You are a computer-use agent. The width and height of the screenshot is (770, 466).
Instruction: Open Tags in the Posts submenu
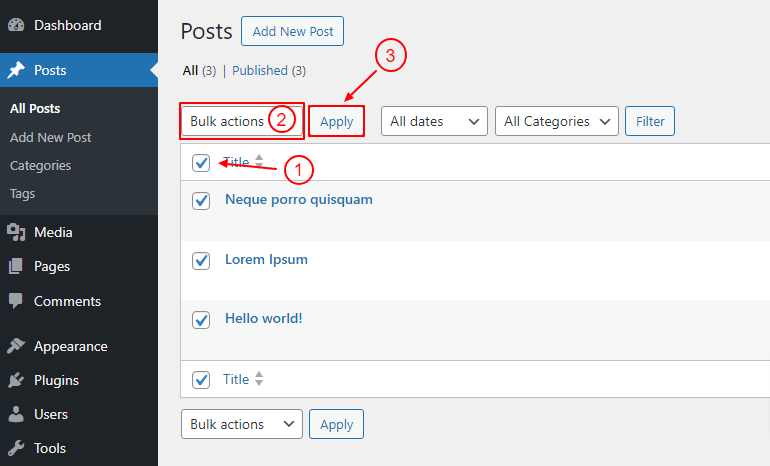coord(23,194)
